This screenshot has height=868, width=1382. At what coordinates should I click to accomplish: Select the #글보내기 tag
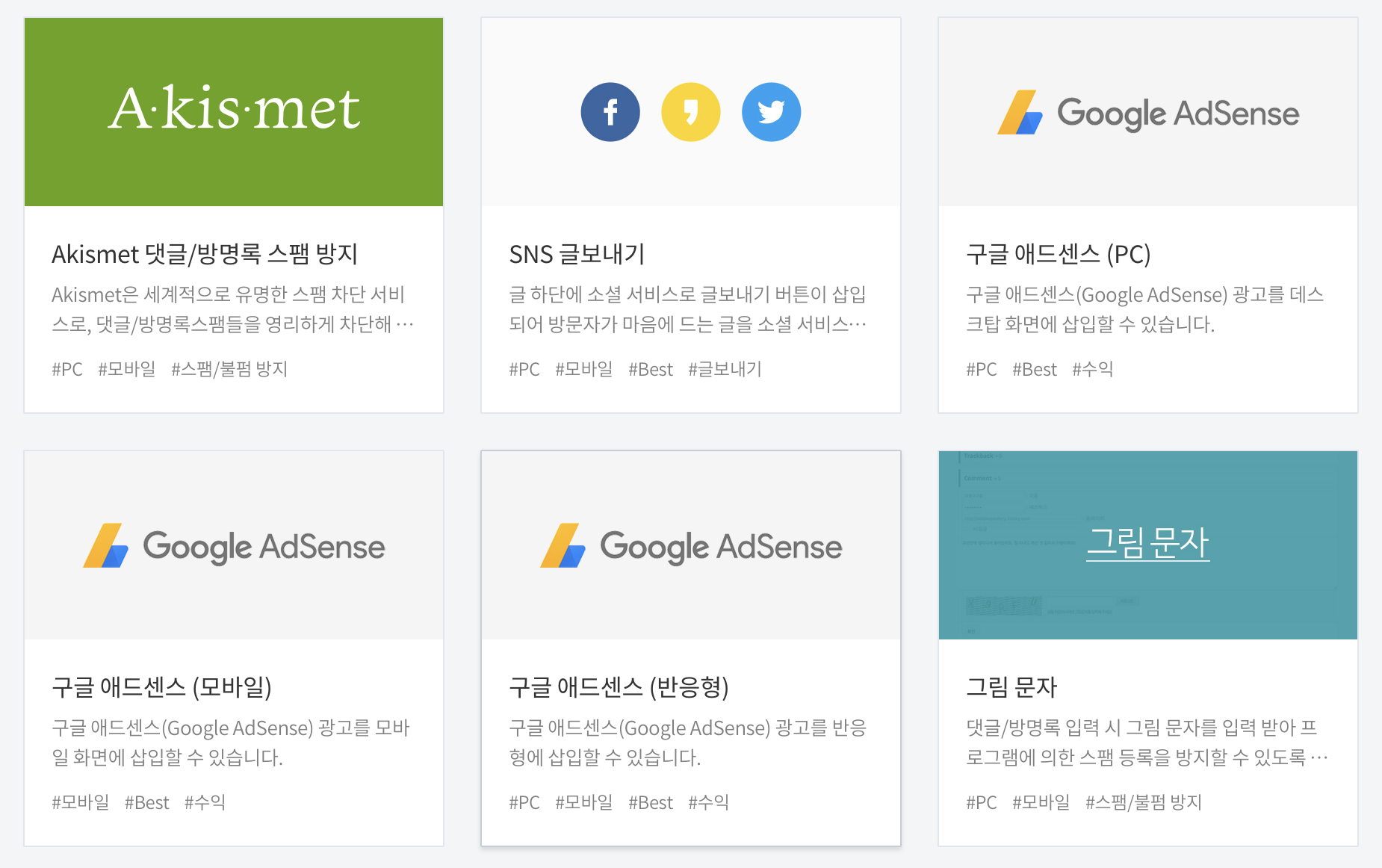point(725,369)
